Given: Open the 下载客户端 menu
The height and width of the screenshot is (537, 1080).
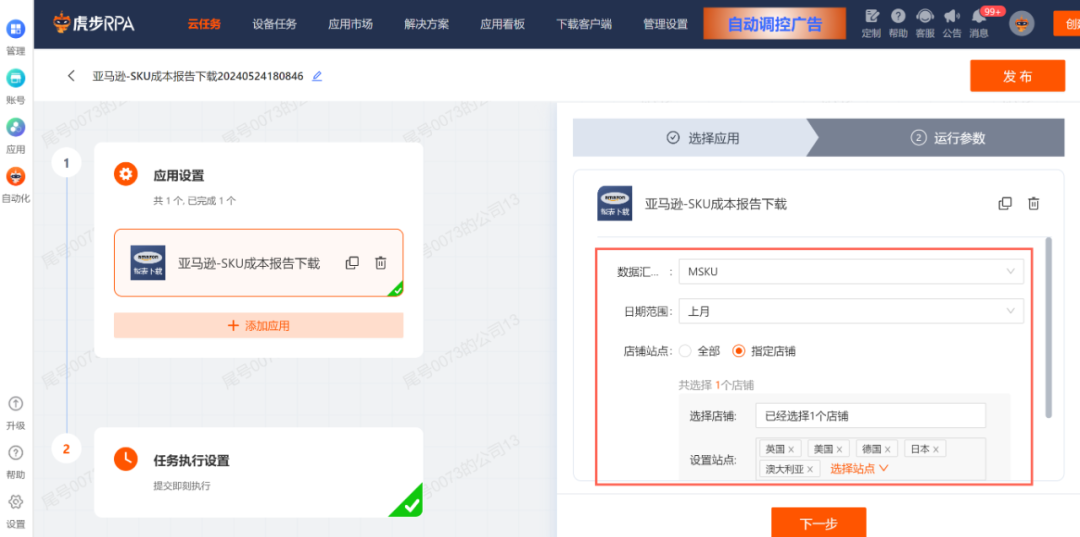Looking at the screenshot, I should pyautogui.click(x=584, y=24).
